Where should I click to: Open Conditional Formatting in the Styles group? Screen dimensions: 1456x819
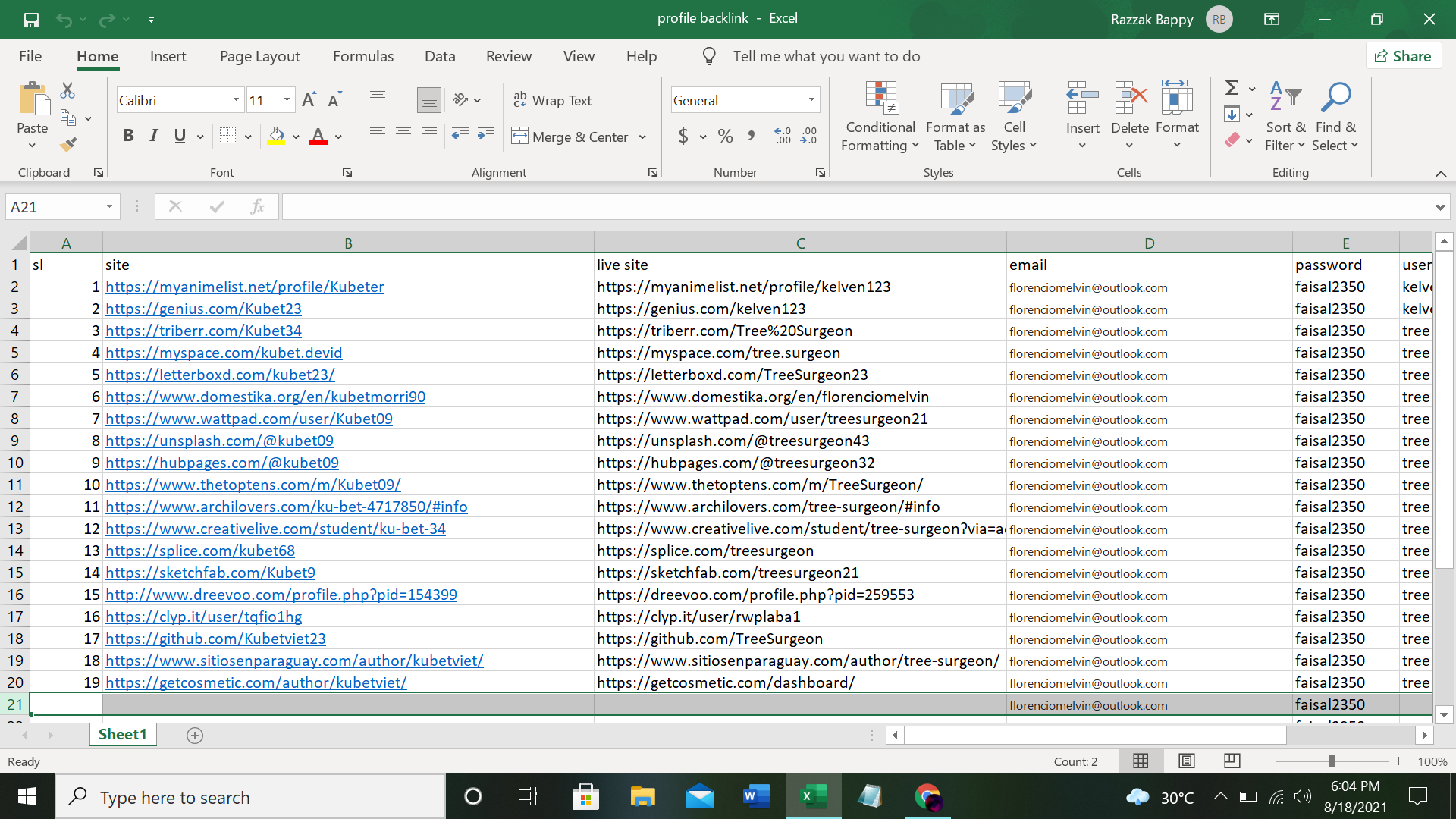point(879,115)
